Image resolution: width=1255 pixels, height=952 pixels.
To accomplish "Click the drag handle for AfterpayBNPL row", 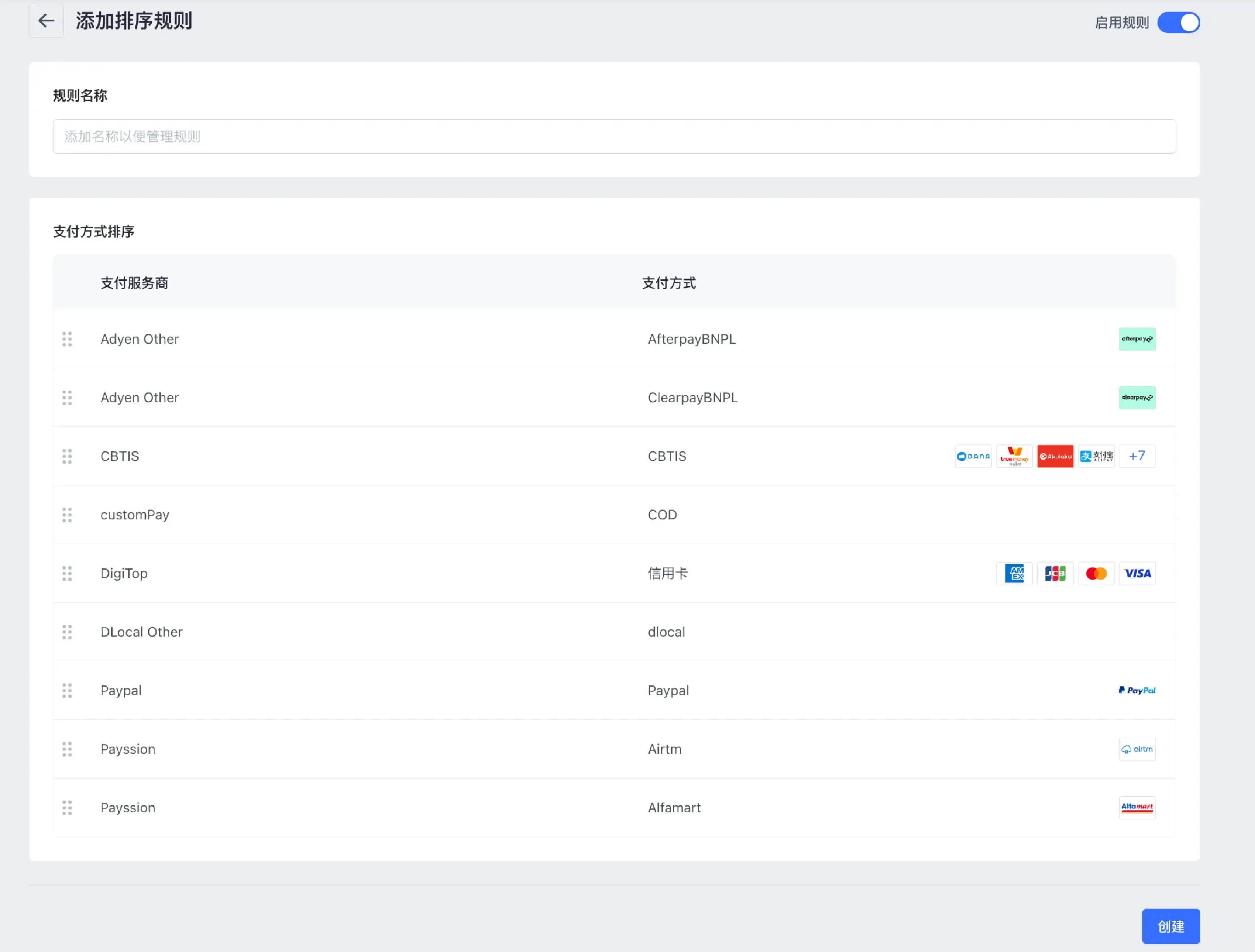I will coord(67,339).
